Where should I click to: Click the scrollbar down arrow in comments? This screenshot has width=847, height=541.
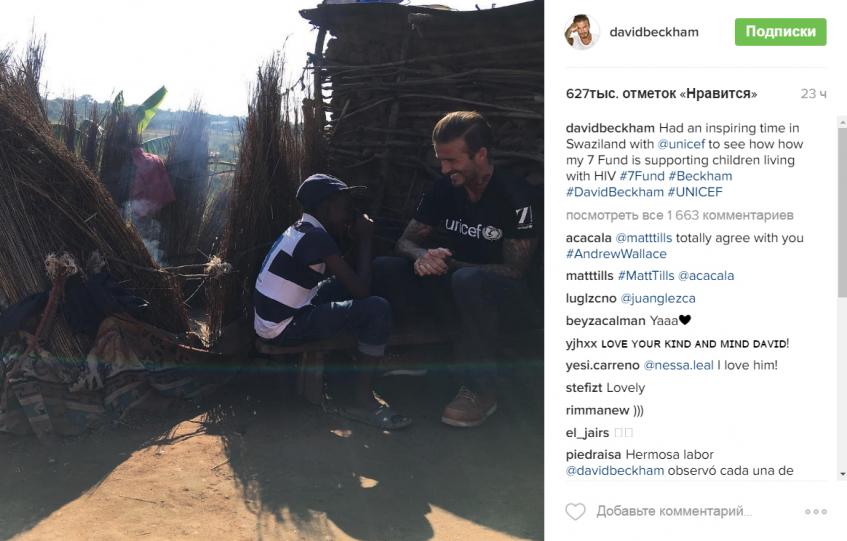842,474
